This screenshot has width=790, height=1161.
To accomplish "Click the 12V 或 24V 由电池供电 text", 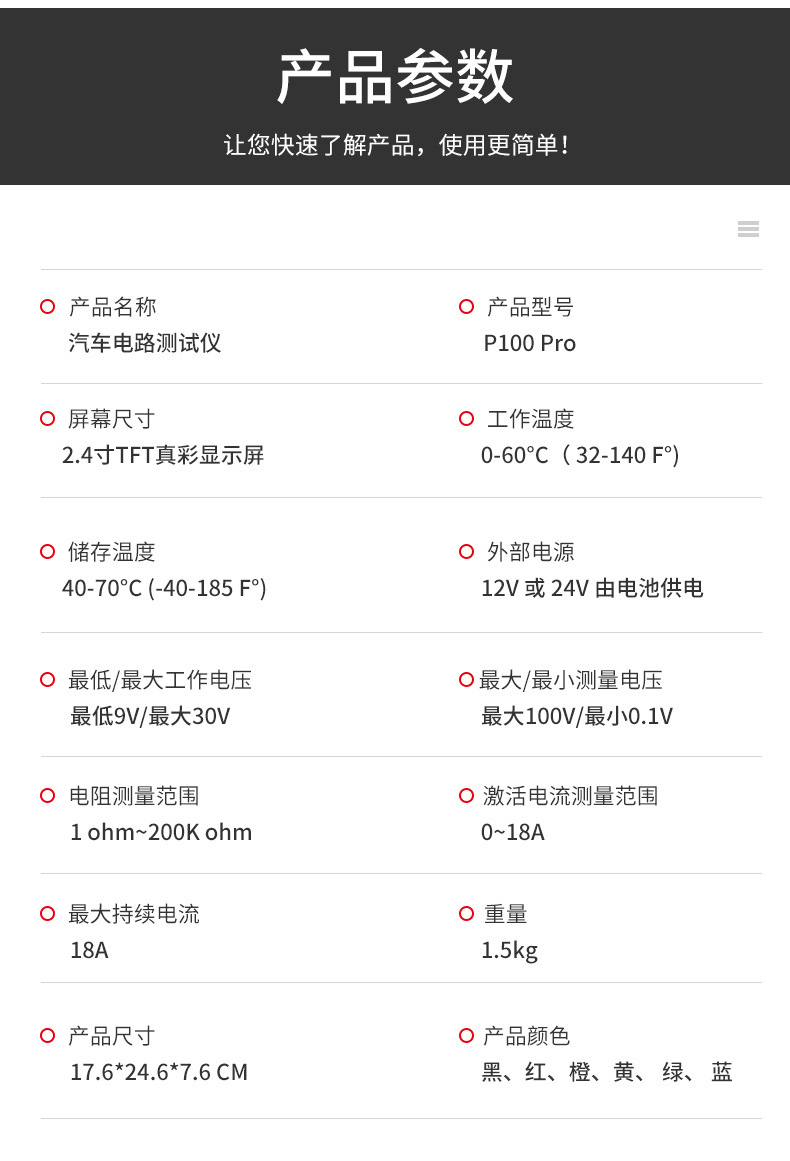I will (592, 589).
